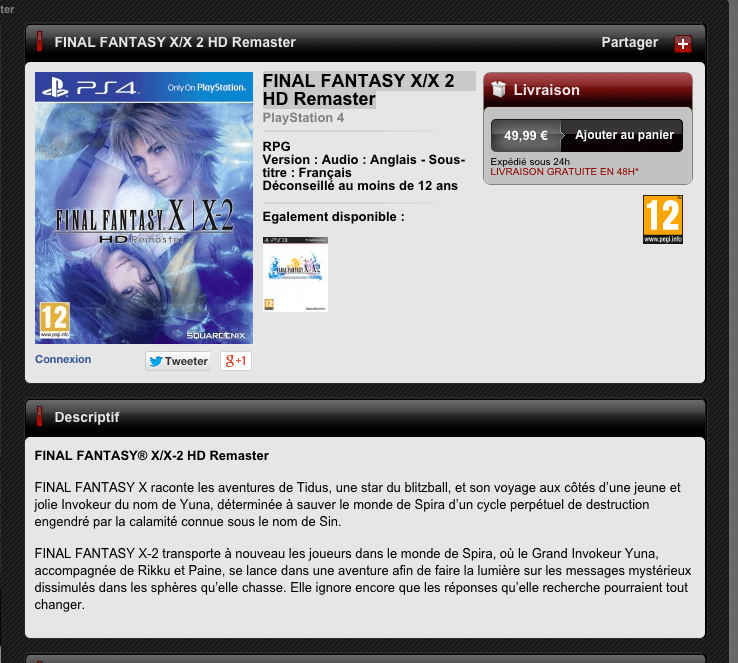Click the Square Enix logo on cover
The height and width of the screenshot is (663, 738).
pyautogui.click(x=216, y=335)
